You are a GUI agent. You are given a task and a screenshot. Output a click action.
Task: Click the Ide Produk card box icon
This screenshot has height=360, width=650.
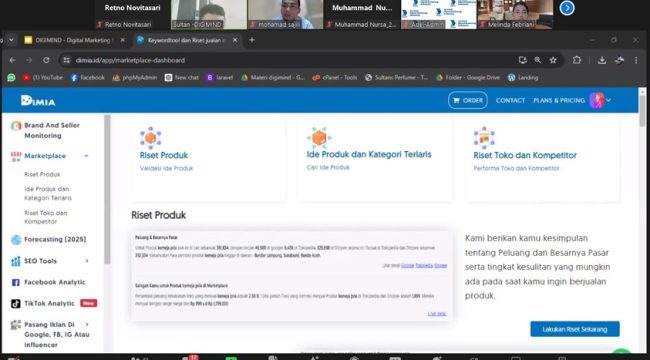point(319,138)
